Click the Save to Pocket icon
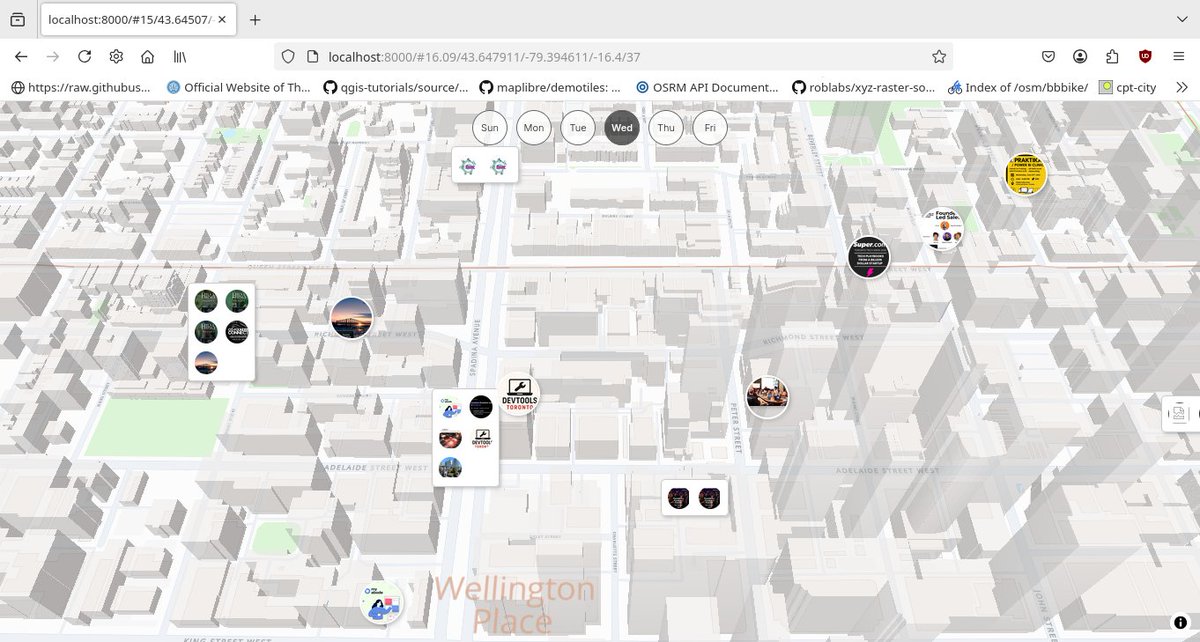Viewport: 1200px width, 642px height. point(1048,57)
